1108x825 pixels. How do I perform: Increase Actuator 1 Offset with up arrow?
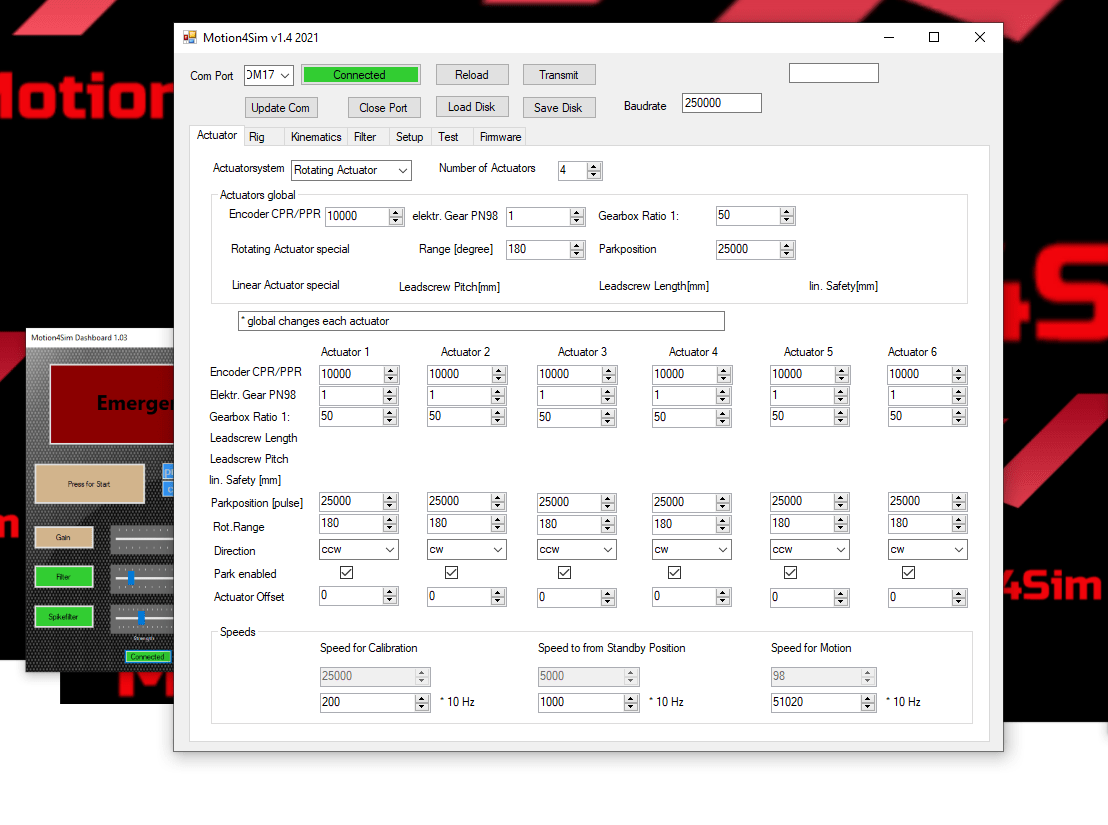point(390,593)
